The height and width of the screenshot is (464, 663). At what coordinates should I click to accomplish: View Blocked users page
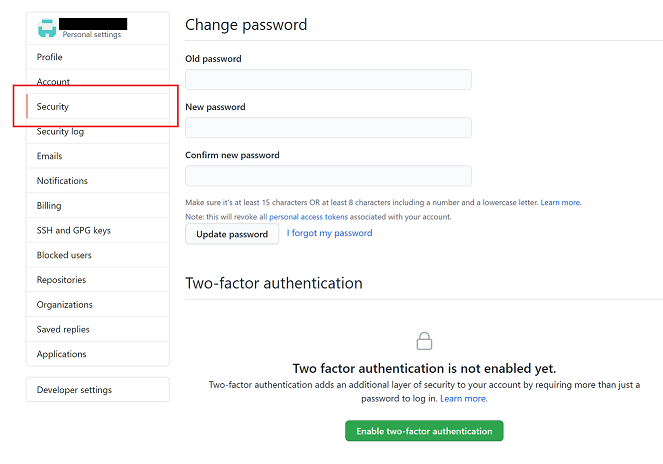(98, 255)
